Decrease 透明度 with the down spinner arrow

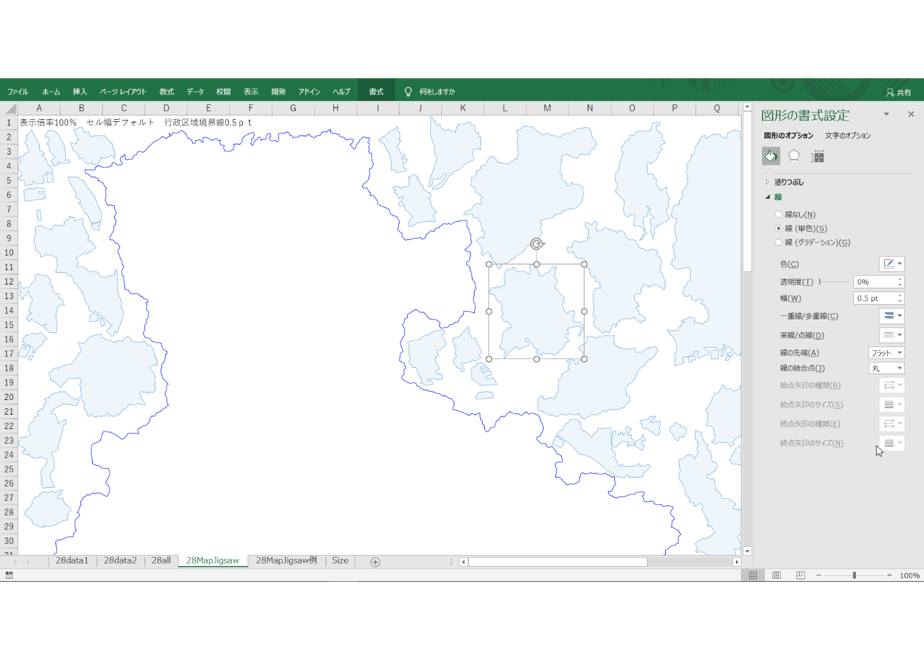(x=900, y=285)
